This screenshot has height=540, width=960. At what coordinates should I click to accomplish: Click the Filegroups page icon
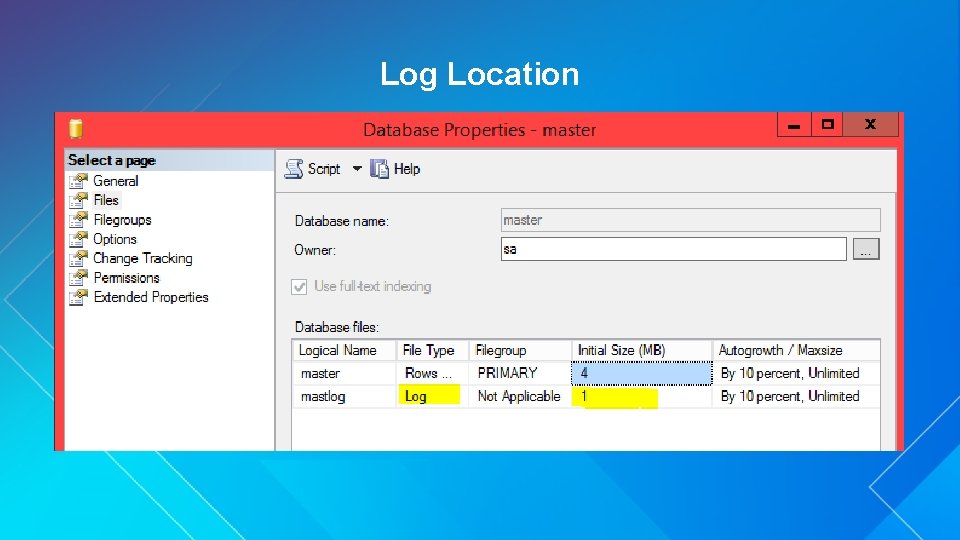pyautogui.click(x=78, y=219)
